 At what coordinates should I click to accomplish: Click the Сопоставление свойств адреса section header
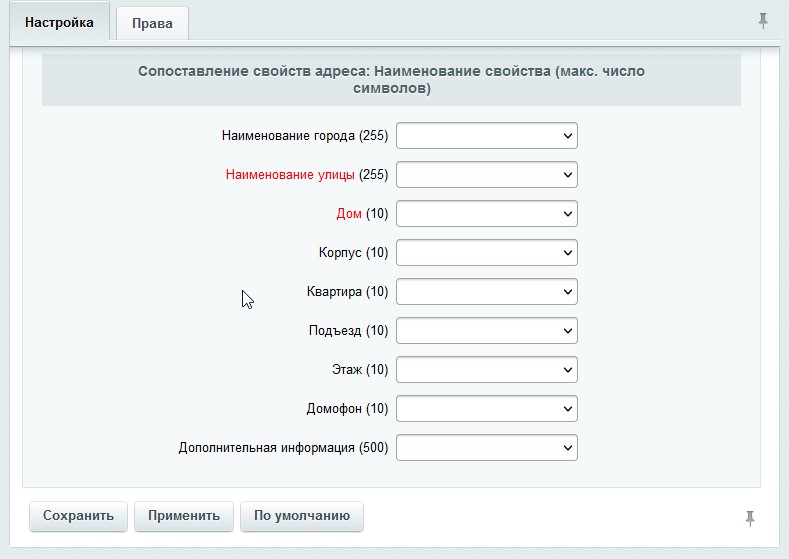(x=391, y=80)
